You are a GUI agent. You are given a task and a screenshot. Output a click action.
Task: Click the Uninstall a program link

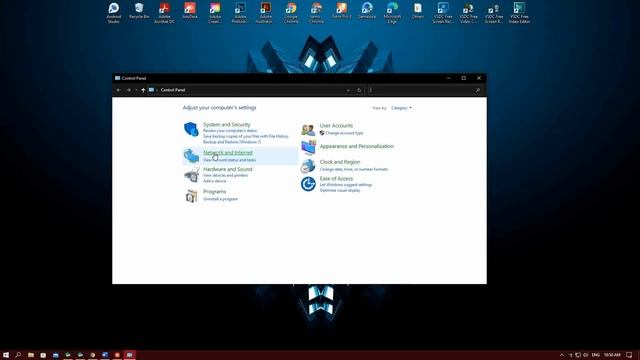point(220,199)
